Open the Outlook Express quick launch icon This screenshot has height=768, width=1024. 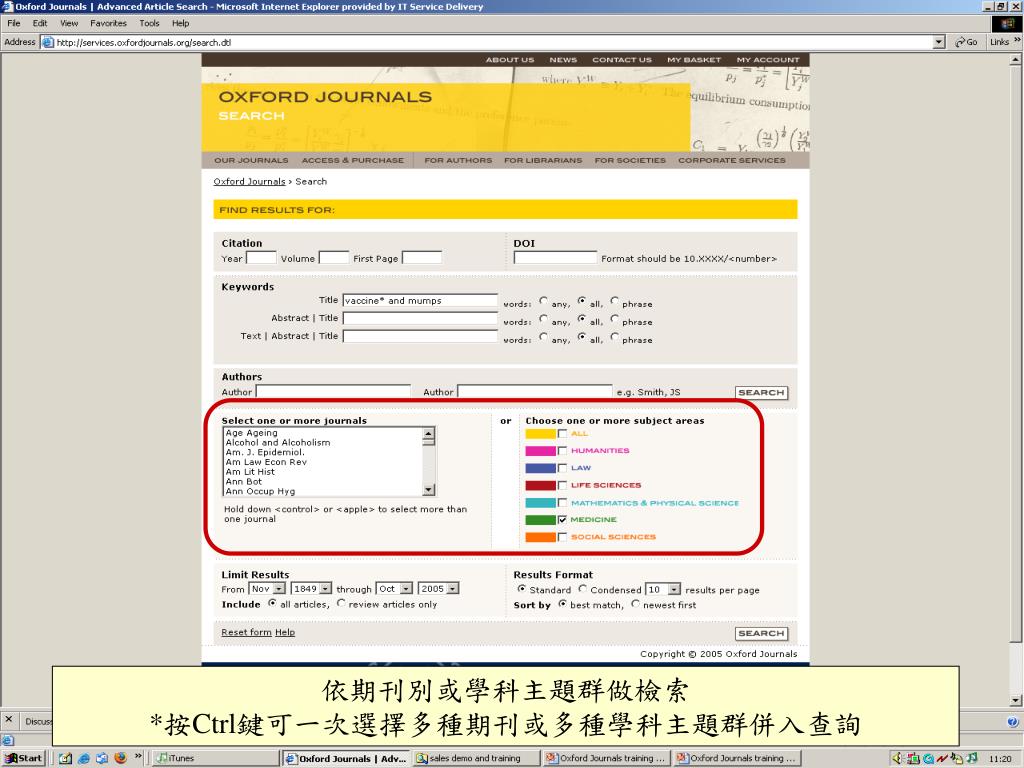(x=102, y=758)
